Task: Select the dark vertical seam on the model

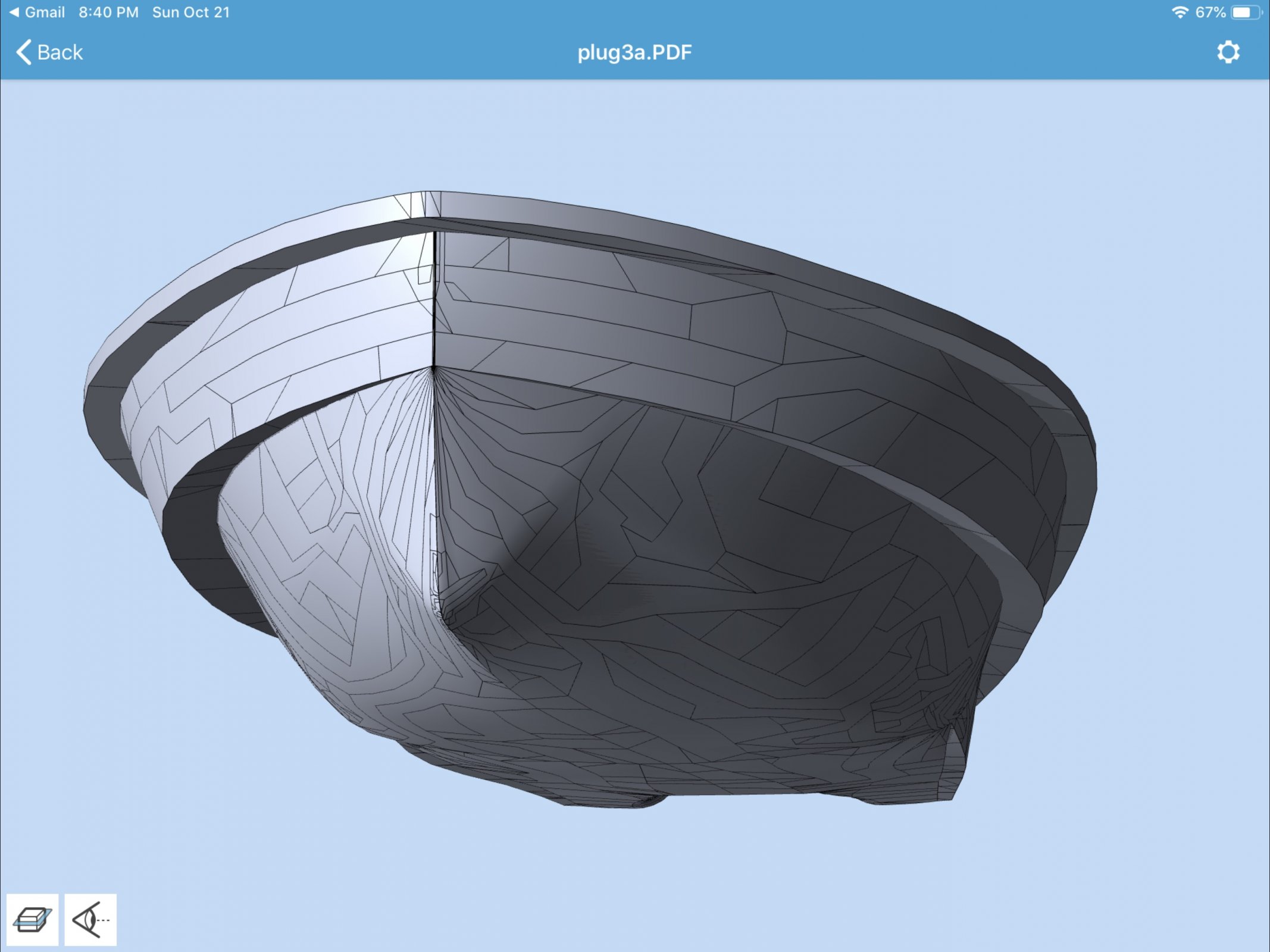Action: point(435,297)
